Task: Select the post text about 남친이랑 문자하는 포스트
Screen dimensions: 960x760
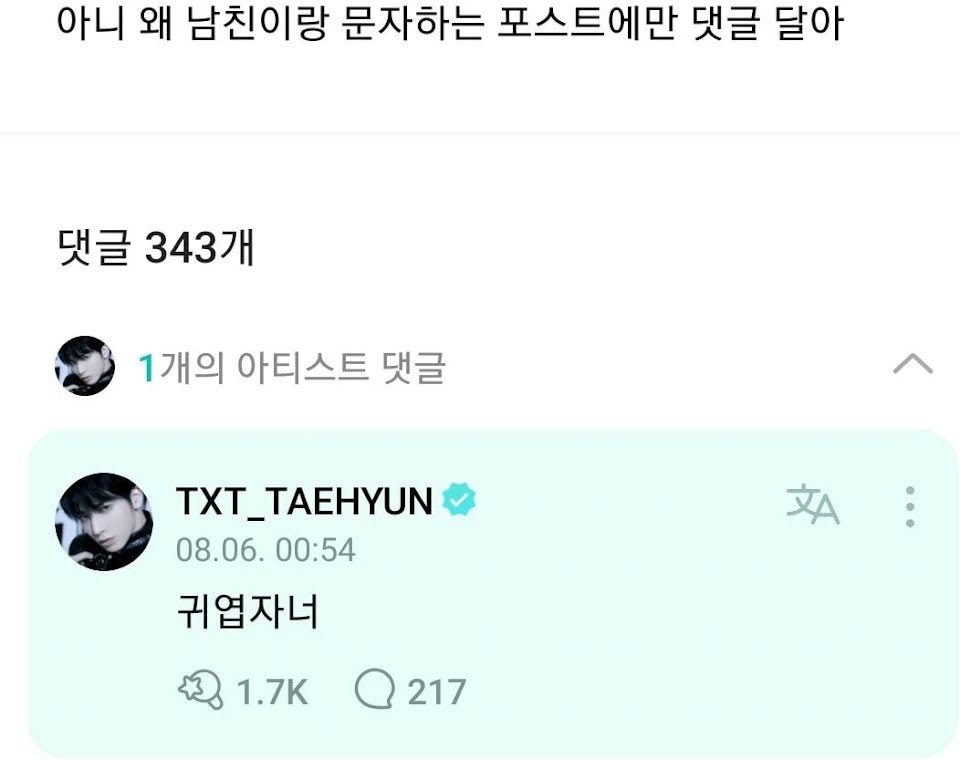Action: point(450,23)
